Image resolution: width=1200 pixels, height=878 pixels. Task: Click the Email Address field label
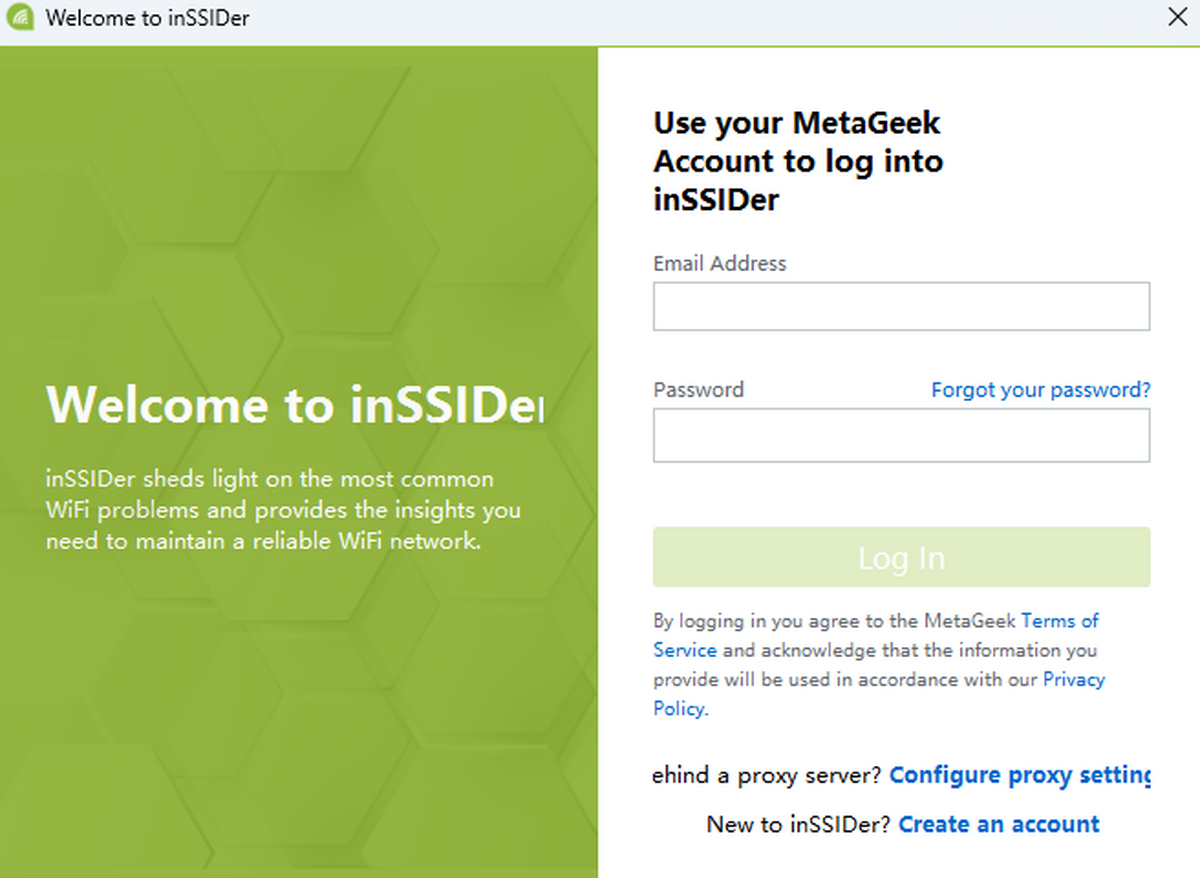[720, 264]
